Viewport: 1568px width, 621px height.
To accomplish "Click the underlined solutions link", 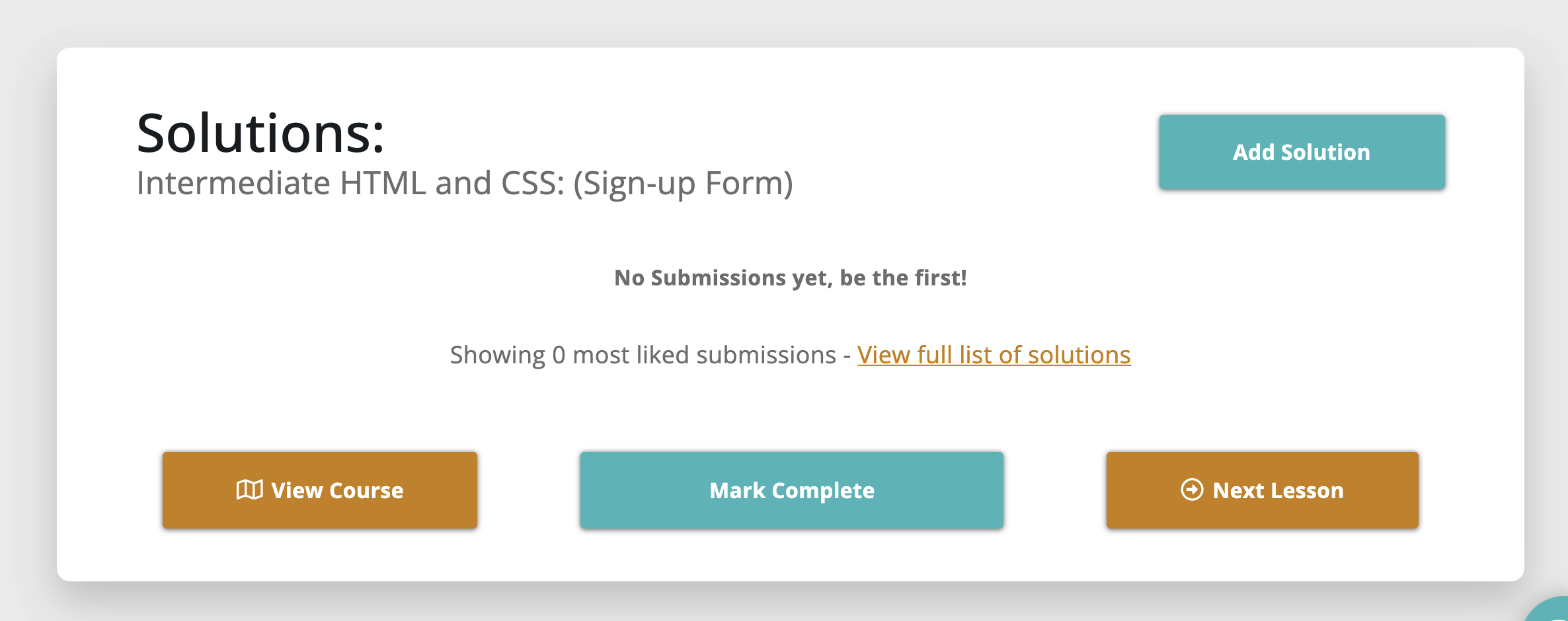I will pyautogui.click(x=994, y=355).
